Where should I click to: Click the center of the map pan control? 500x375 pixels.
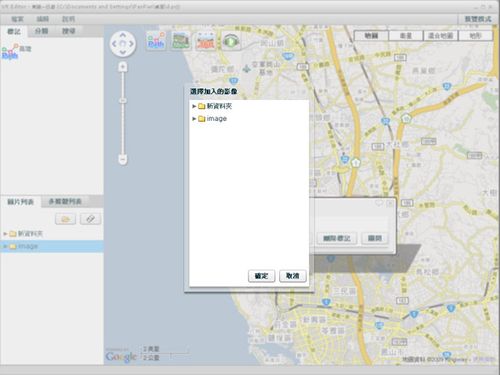(123, 44)
